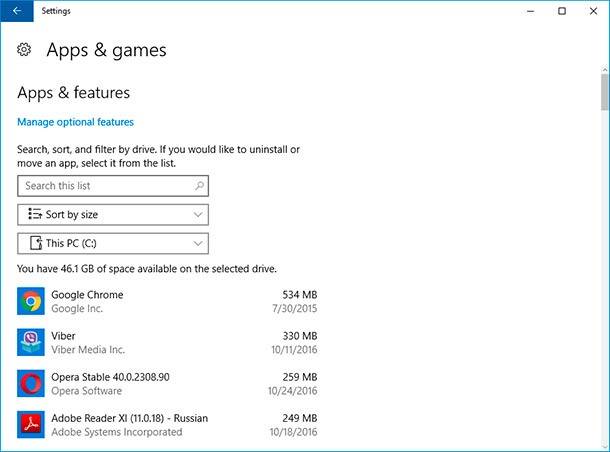Click the 534 MB size value
The width and height of the screenshot is (610, 452).
coord(300,295)
